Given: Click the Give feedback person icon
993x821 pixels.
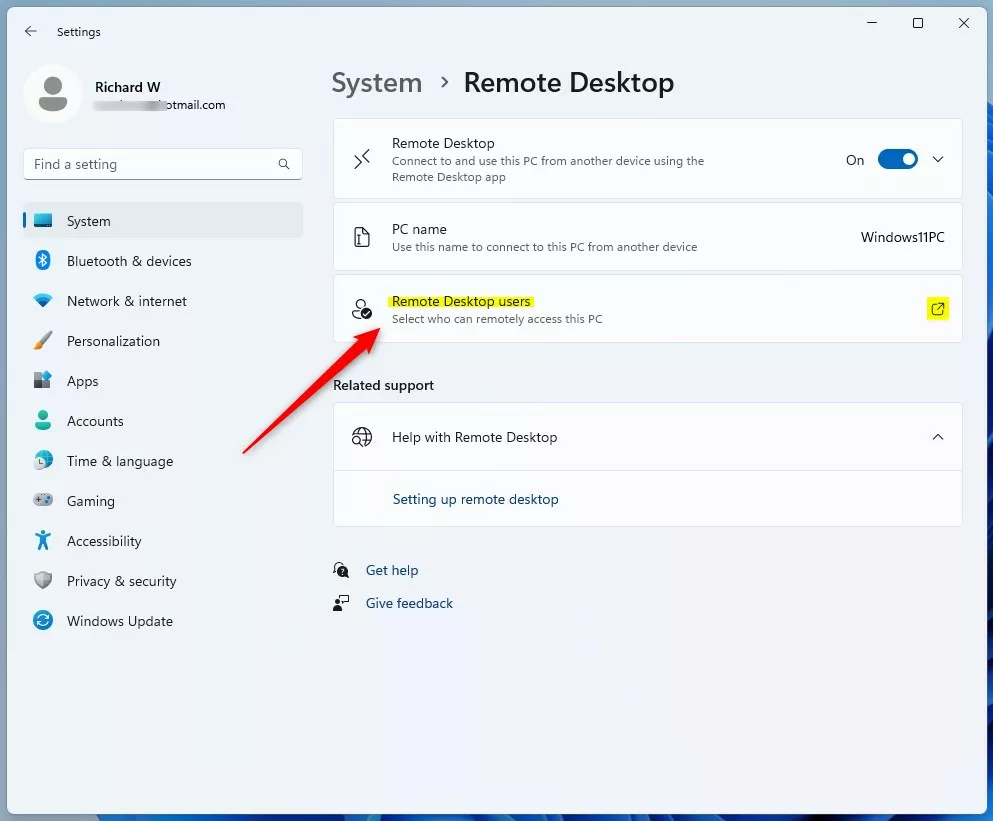Looking at the screenshot, I should (x=341, y=603).
